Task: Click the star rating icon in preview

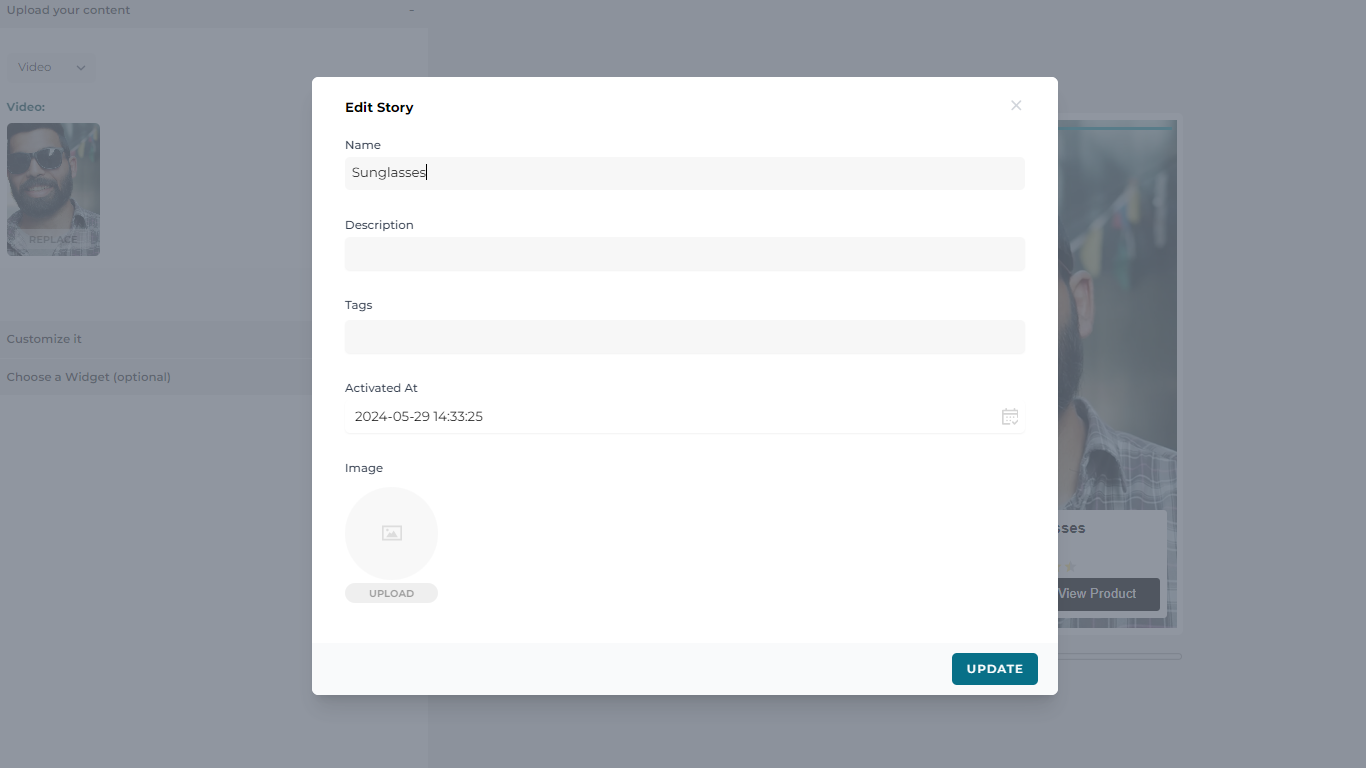Action: pos(1069,566)
